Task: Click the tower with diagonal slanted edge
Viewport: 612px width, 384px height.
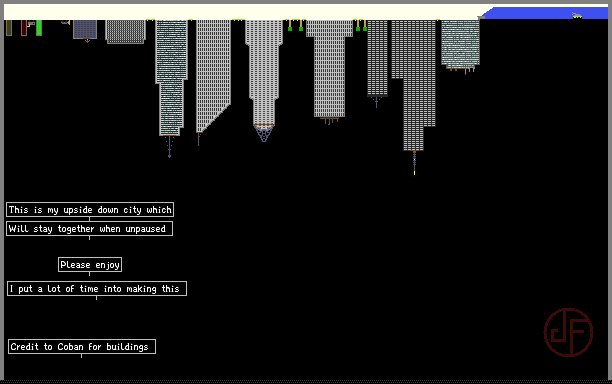Action: tap(213, 76)
